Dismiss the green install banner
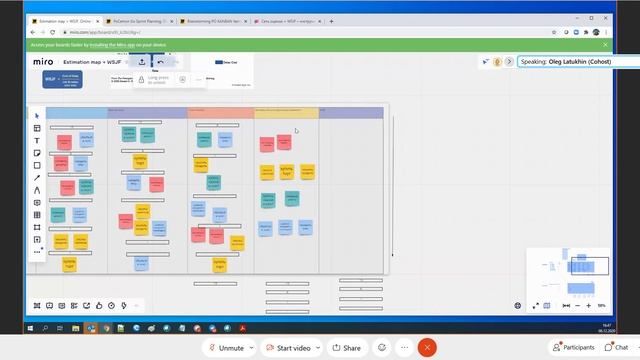The width and height of the screenshot is (640, 360). coord(605,45)
